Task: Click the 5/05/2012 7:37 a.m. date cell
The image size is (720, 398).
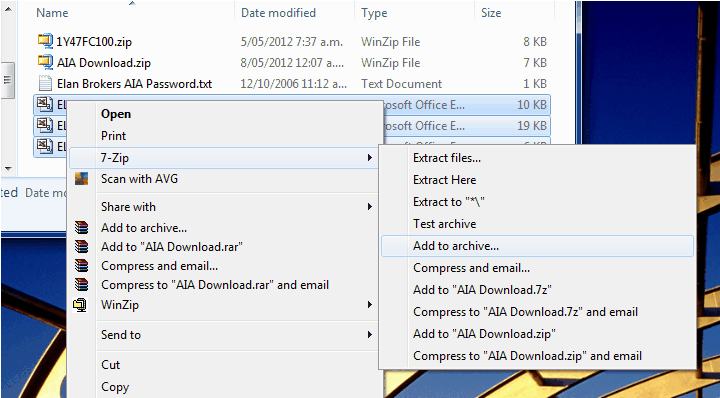Action: point(292,42)
